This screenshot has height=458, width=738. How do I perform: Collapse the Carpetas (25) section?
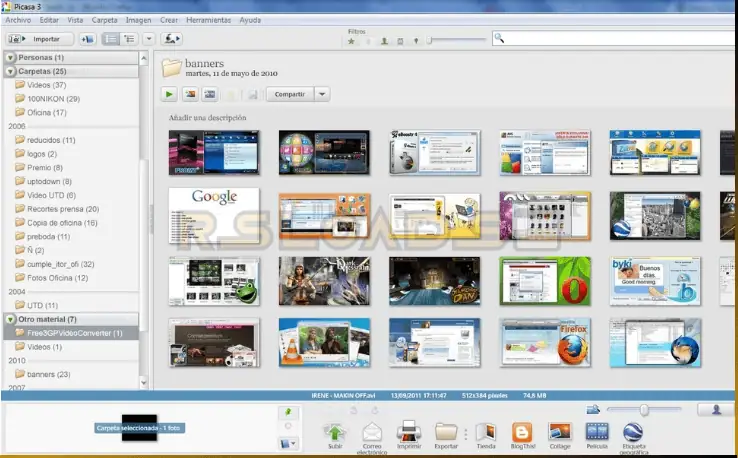pos(10,72)
